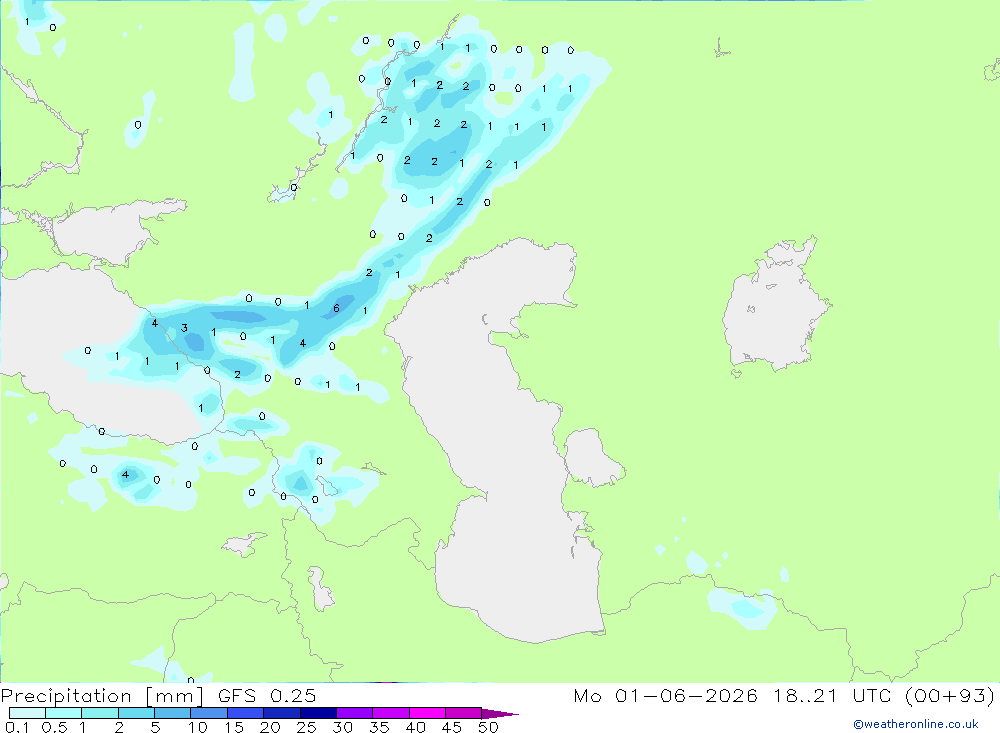Click the '50' legend scale label
The image size is (1000, 733).
[x=488, y=727]
